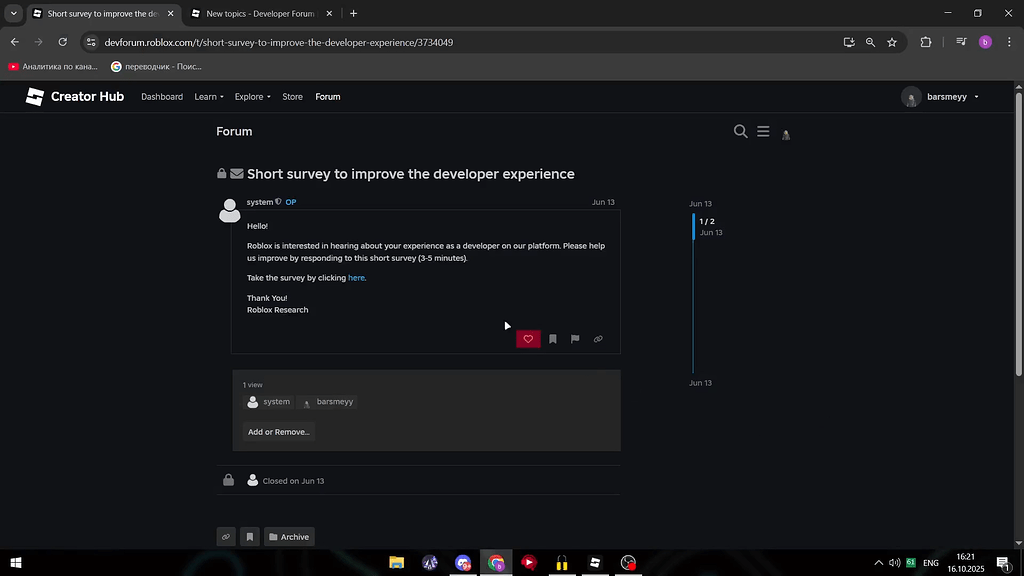Click the share link icon at topic bottom
The image size is (1024, 576).
coord(225,537)
